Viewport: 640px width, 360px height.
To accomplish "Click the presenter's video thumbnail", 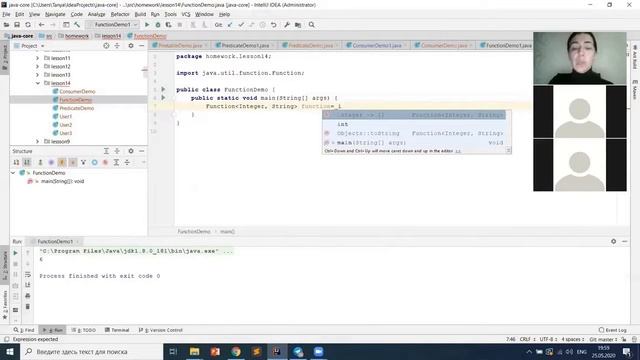I will pos(580,58).
